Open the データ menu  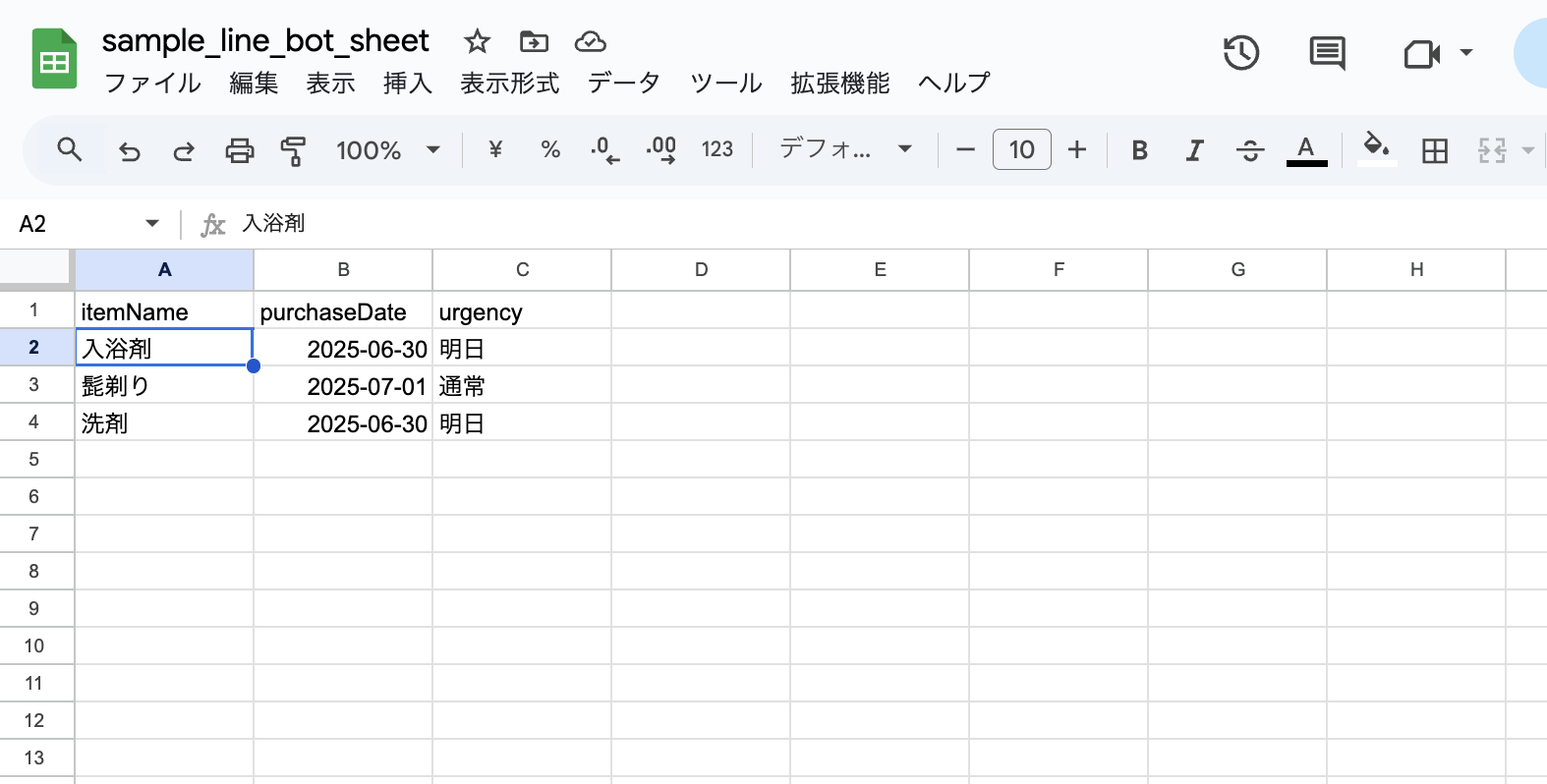(623, 83)
